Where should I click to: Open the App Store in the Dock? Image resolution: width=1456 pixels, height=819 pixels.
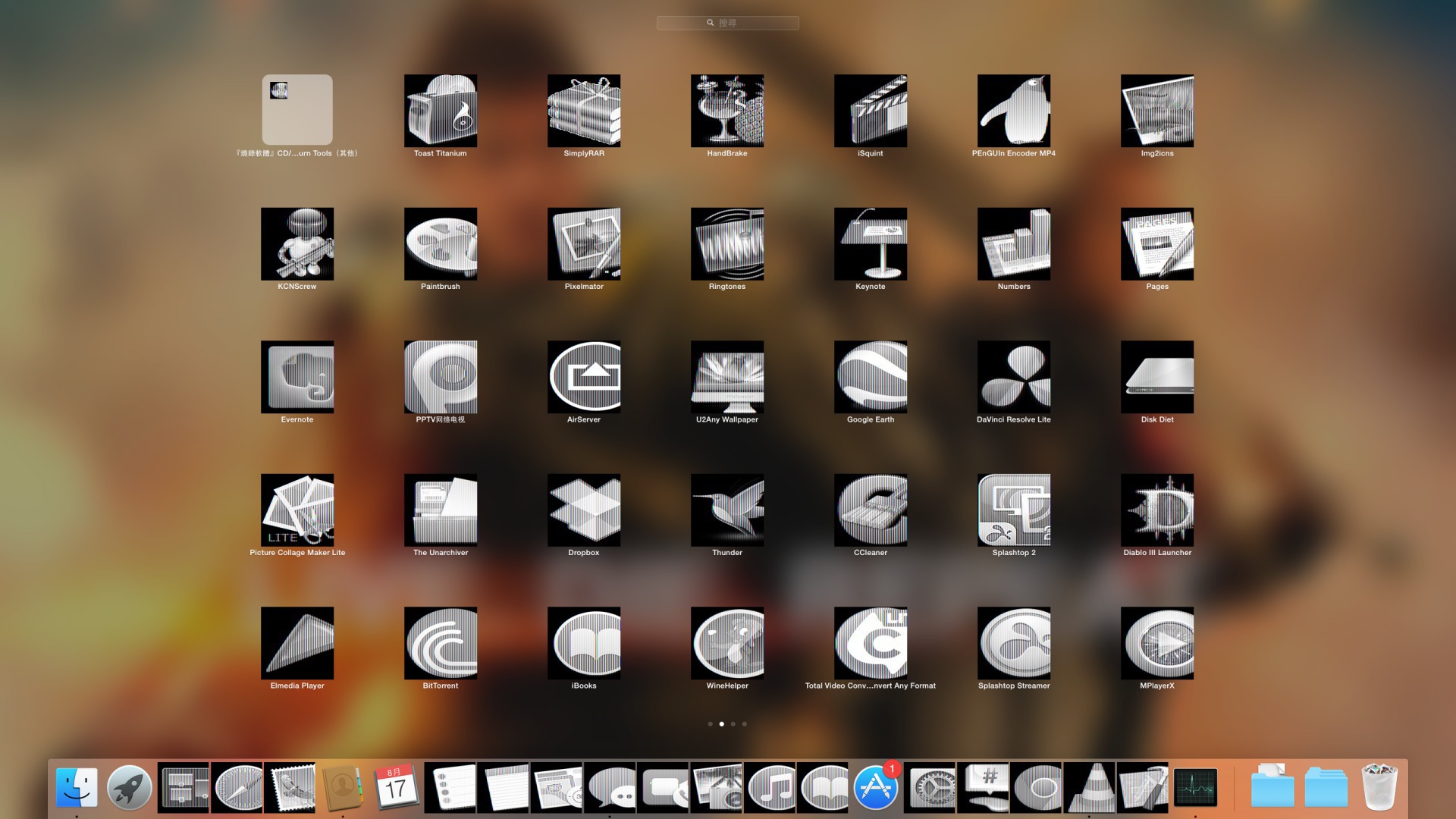876,787
